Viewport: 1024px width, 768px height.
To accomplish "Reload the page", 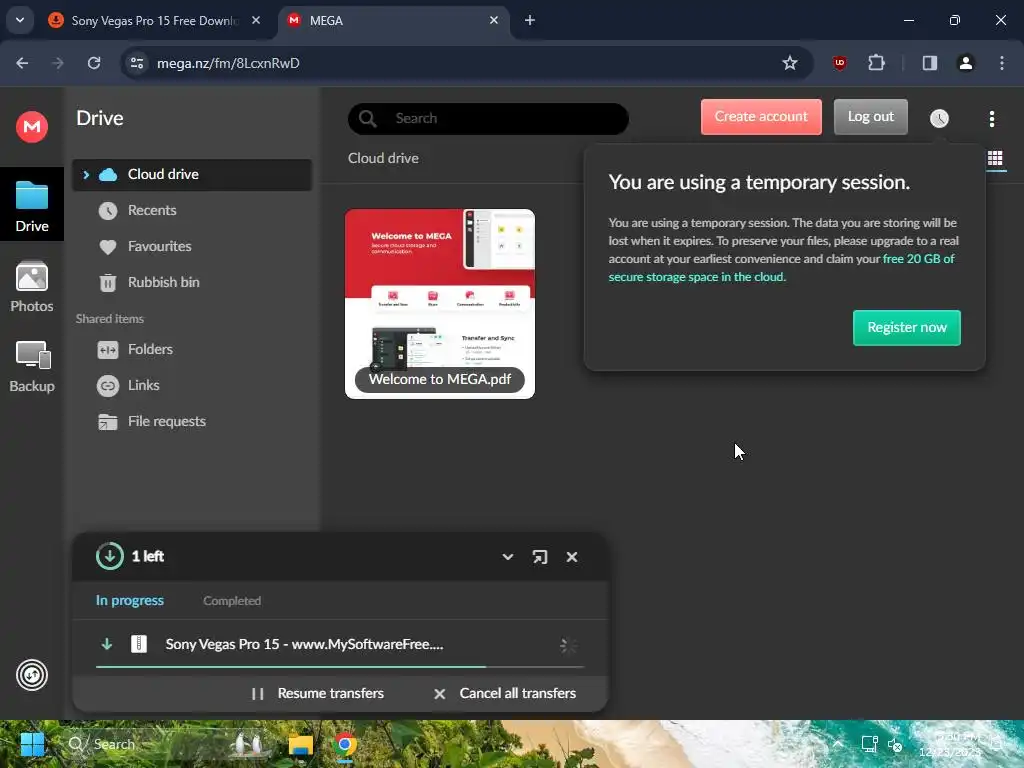I will tap(94, 63).
